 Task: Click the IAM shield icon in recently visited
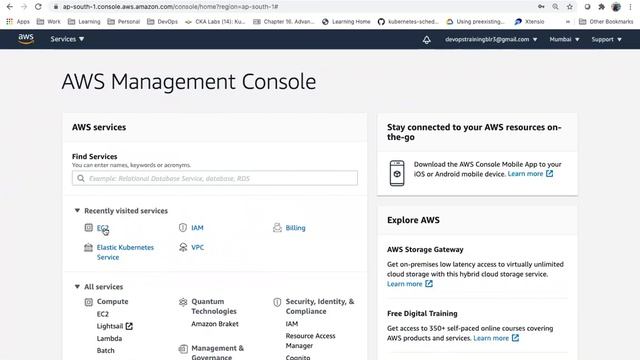point(183,227)
